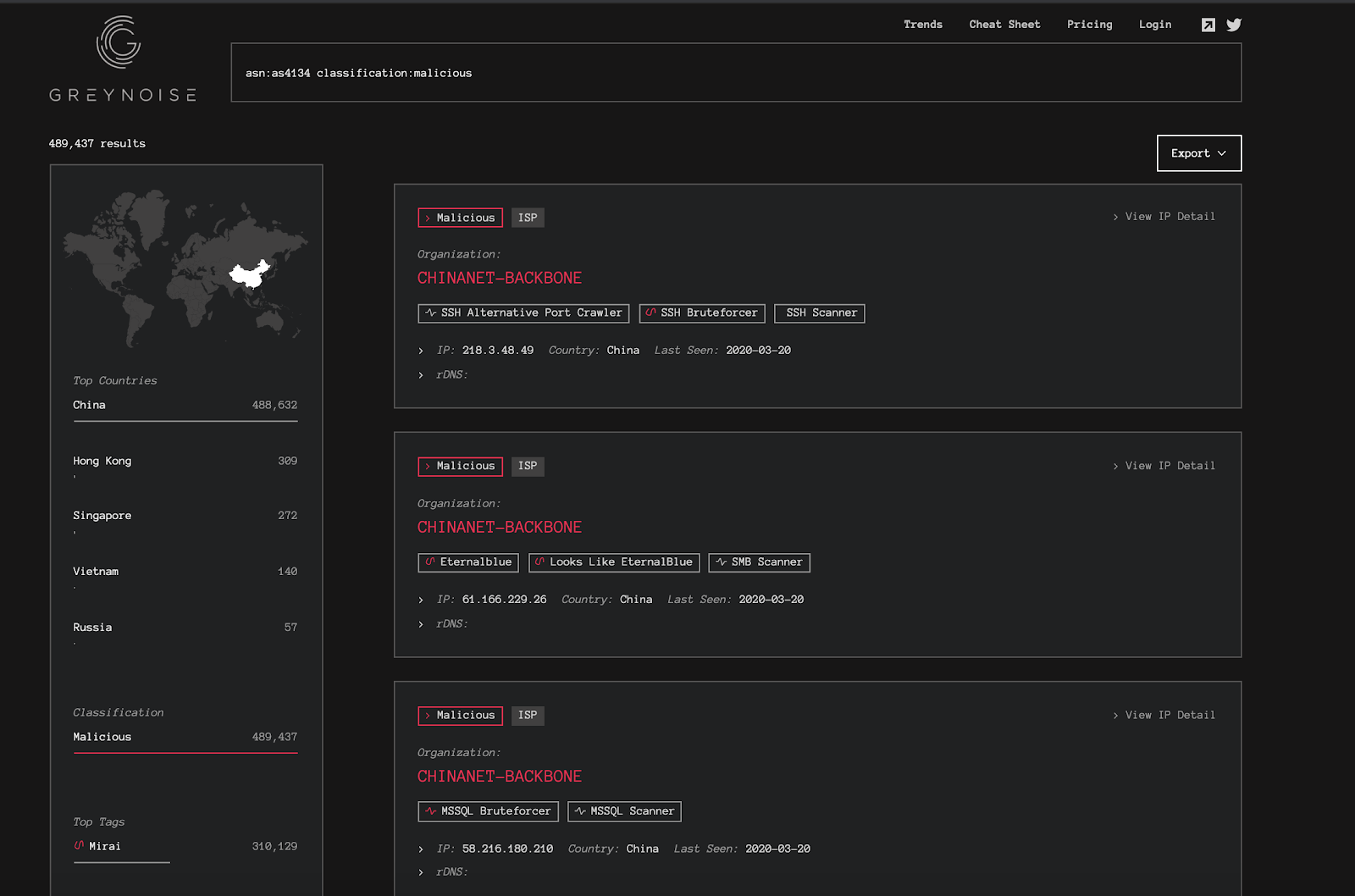Filter by Singapore country
The height and width of the screenshot is (896, 1355).
pos(185,515)
